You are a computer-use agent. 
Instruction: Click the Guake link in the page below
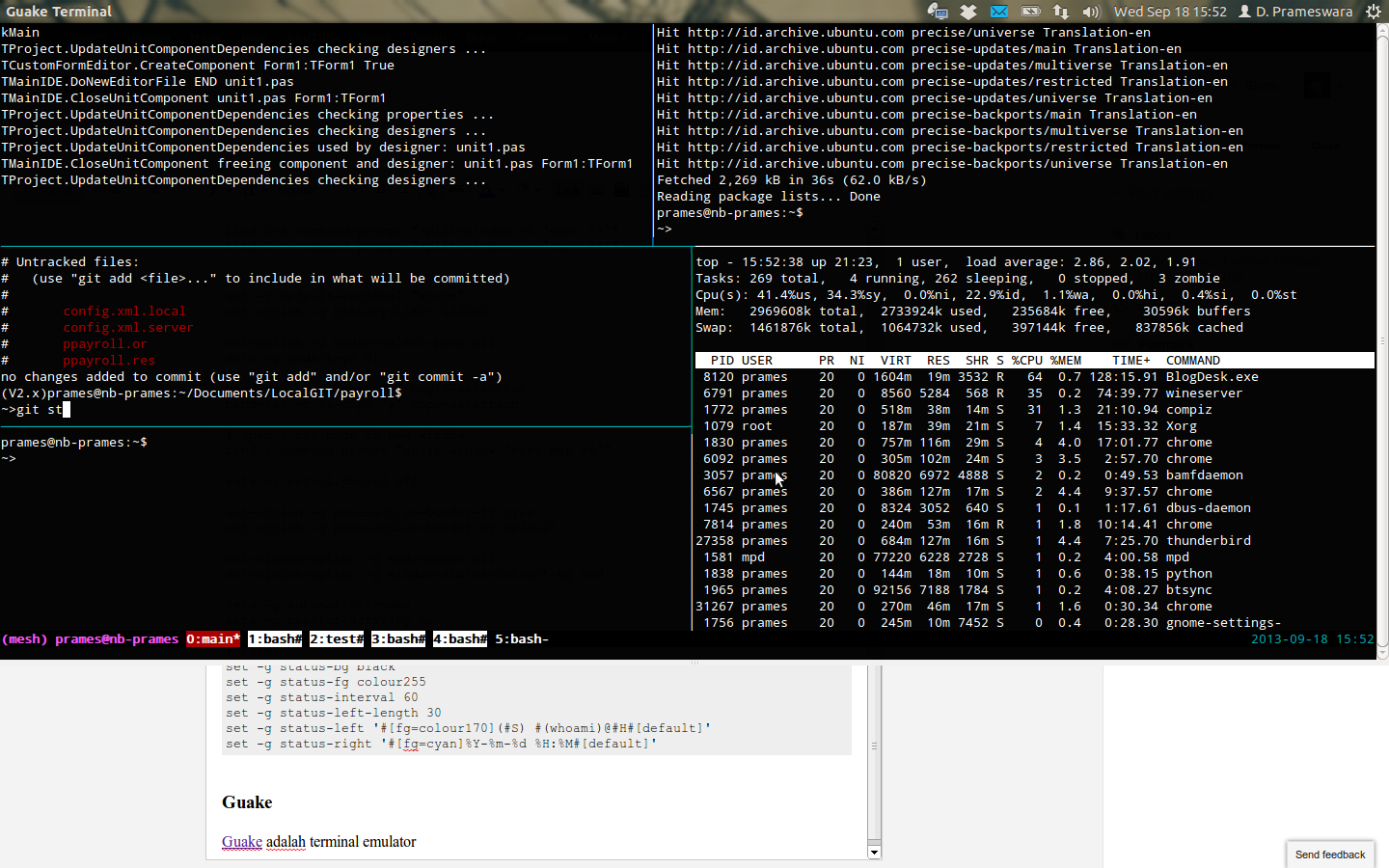coord(242,842)
